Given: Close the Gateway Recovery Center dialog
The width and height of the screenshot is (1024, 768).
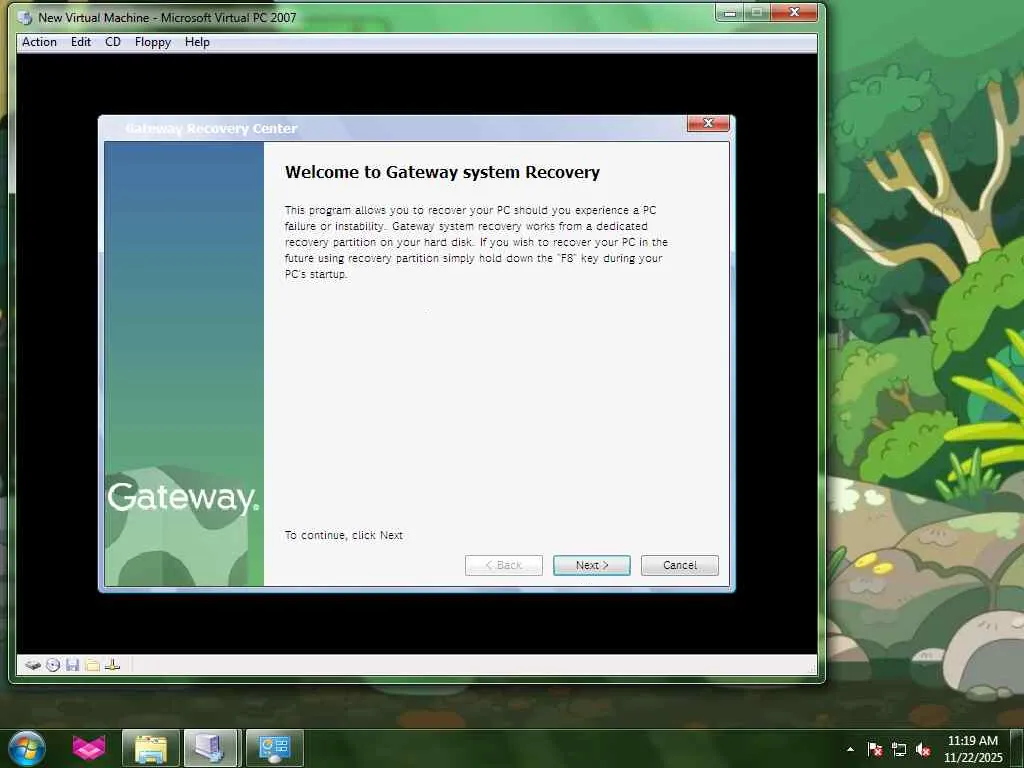Looking at the screenshot, I should point(708,123).
